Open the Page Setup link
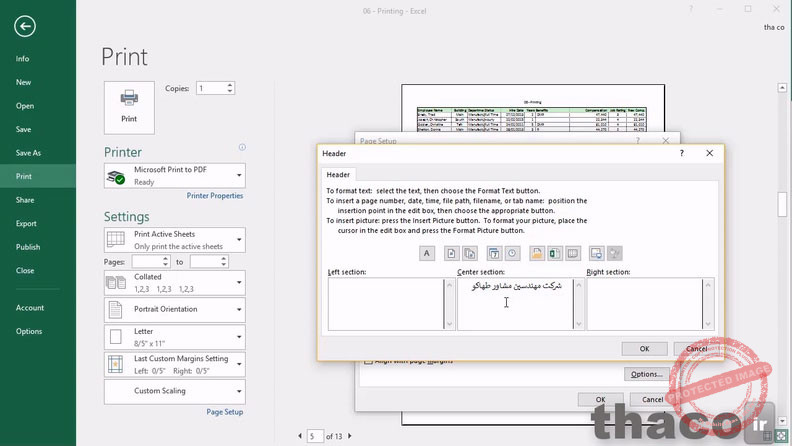This screenshot has height=446, width=792. (225, 412)
